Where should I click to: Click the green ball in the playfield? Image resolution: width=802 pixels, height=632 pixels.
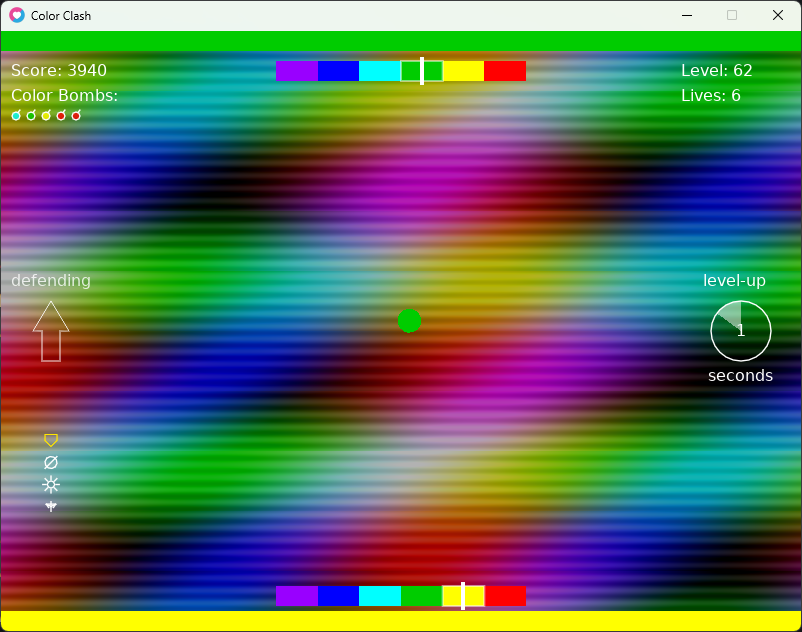pos(409,321)
